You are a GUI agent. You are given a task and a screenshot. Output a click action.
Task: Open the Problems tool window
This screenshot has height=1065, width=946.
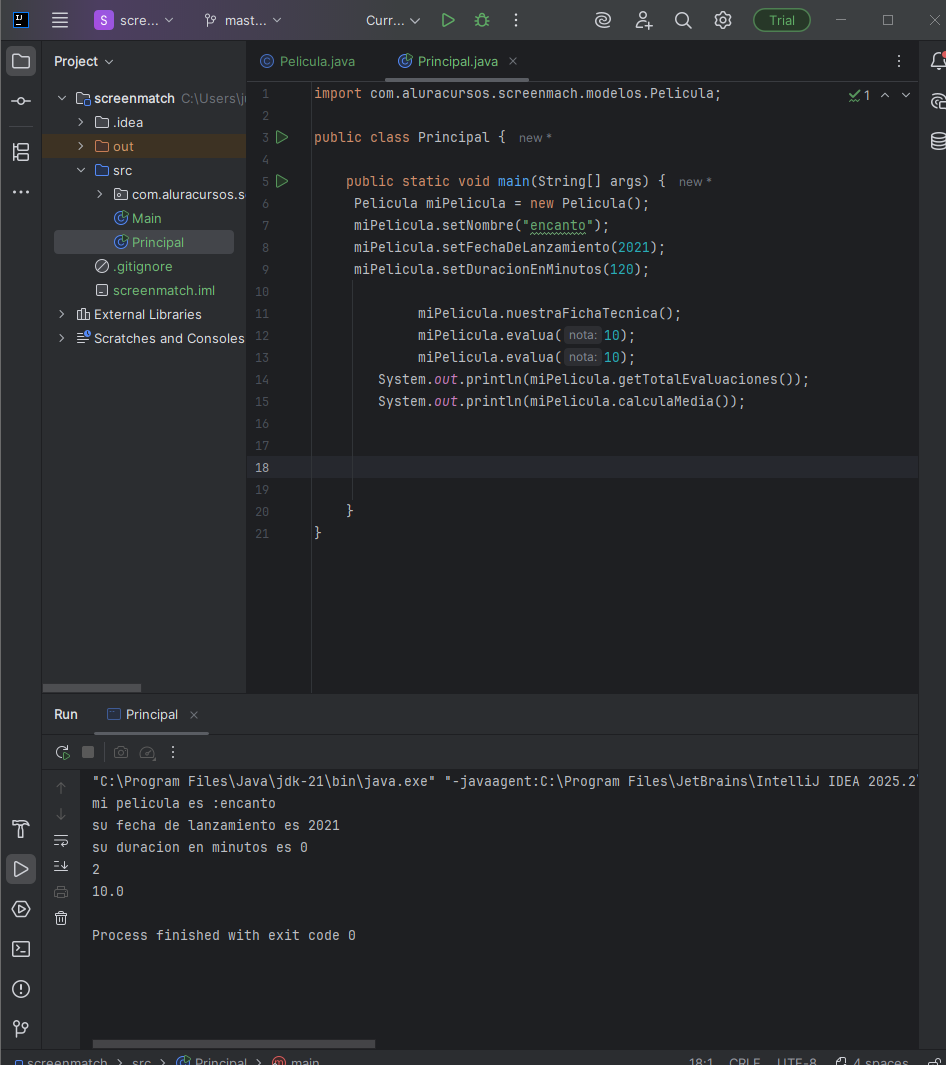pyautogui.click(x=21, y=989)
